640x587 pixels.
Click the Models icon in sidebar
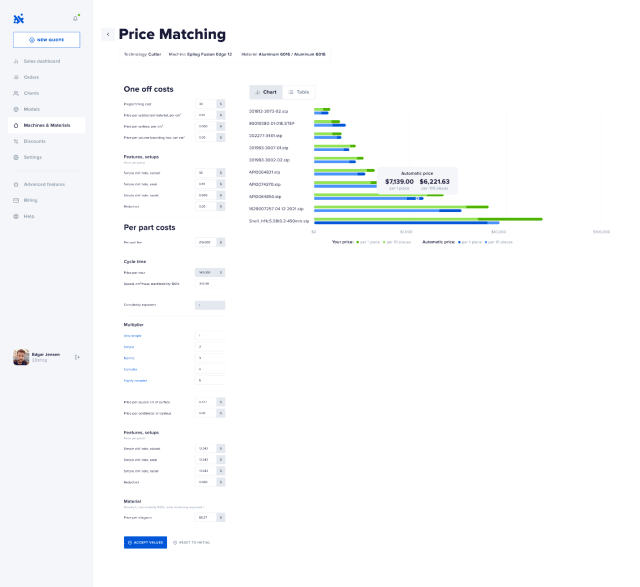16,109
